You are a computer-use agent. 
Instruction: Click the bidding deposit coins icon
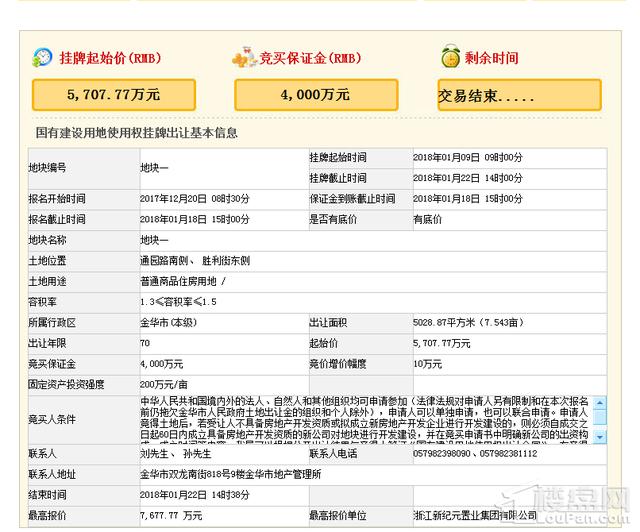(x=242, y=58)
